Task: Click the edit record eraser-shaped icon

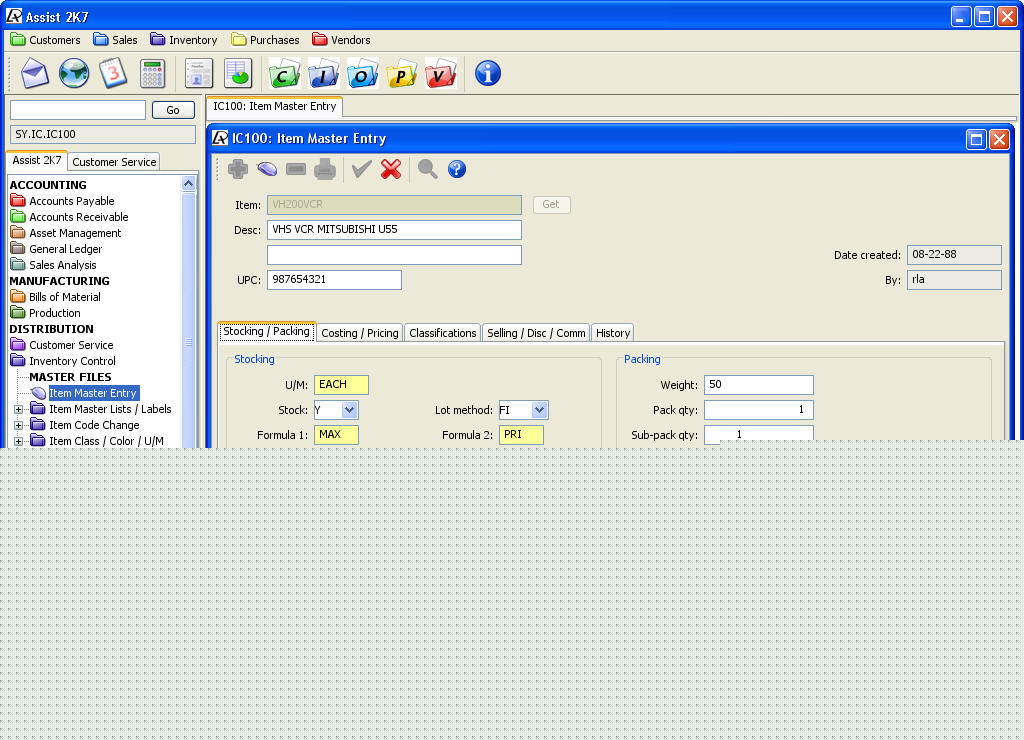Action: pyautogui.click(x=267, y=169)
